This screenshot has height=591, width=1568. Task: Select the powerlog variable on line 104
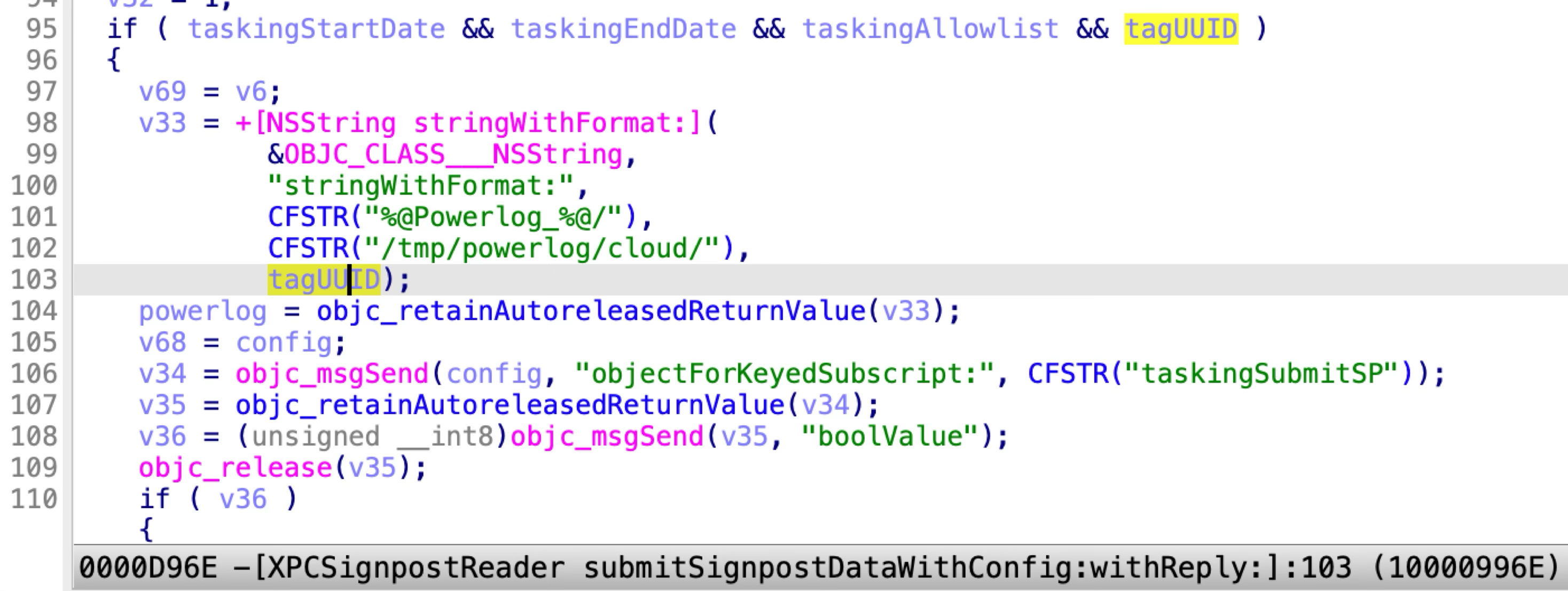click(203, 312)
